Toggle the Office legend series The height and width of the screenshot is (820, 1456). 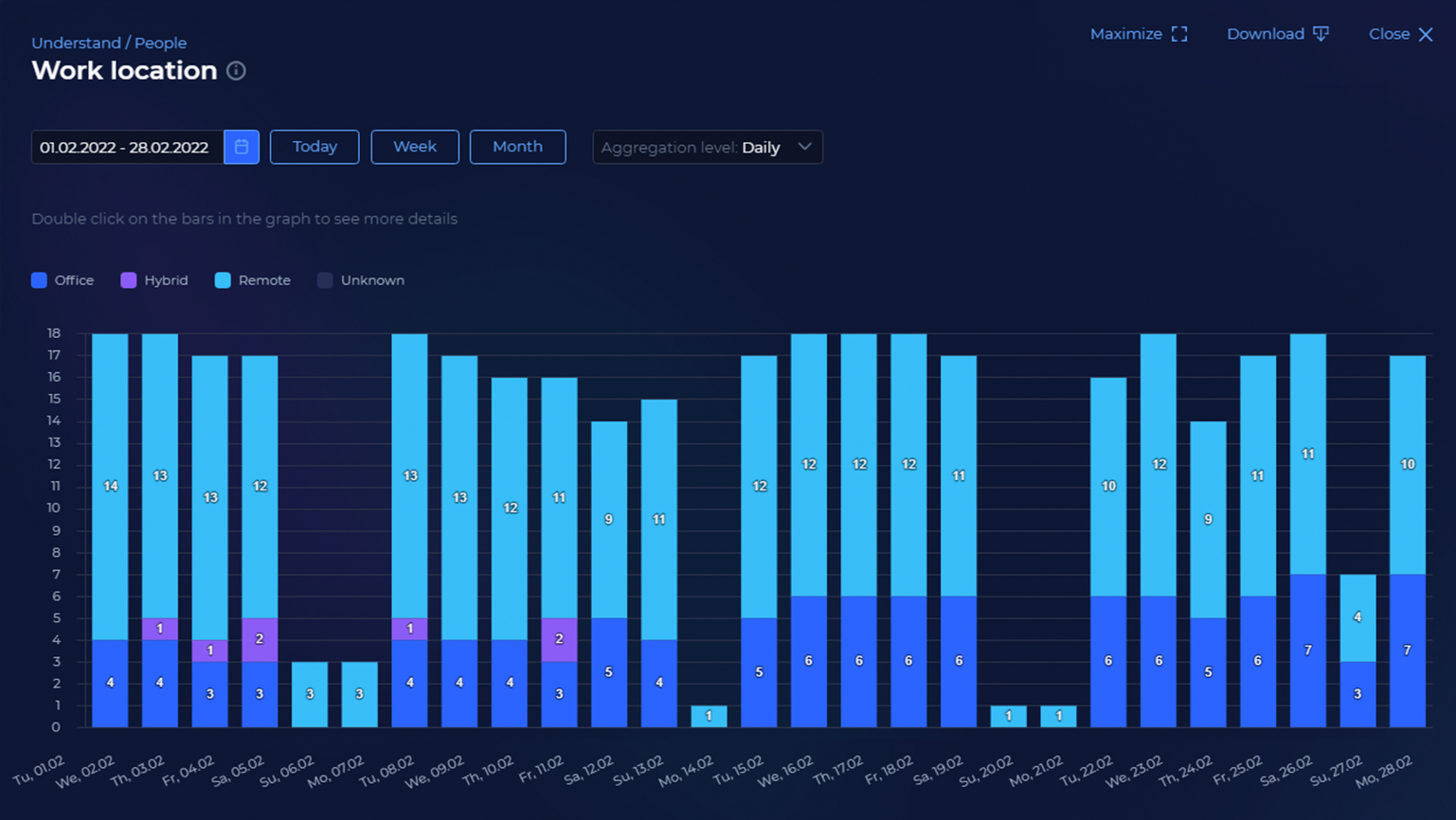point(63,280)
